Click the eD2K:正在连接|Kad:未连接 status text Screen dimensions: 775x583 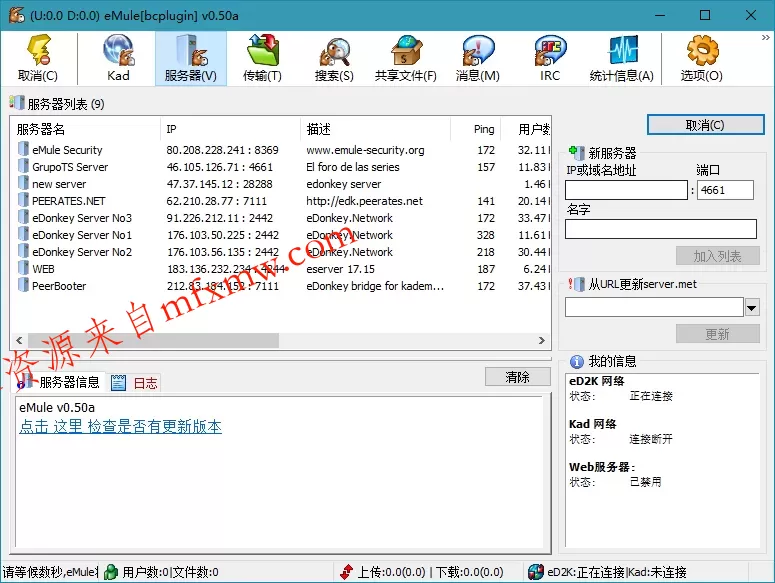pyautogui.click(x=617, y=572)
